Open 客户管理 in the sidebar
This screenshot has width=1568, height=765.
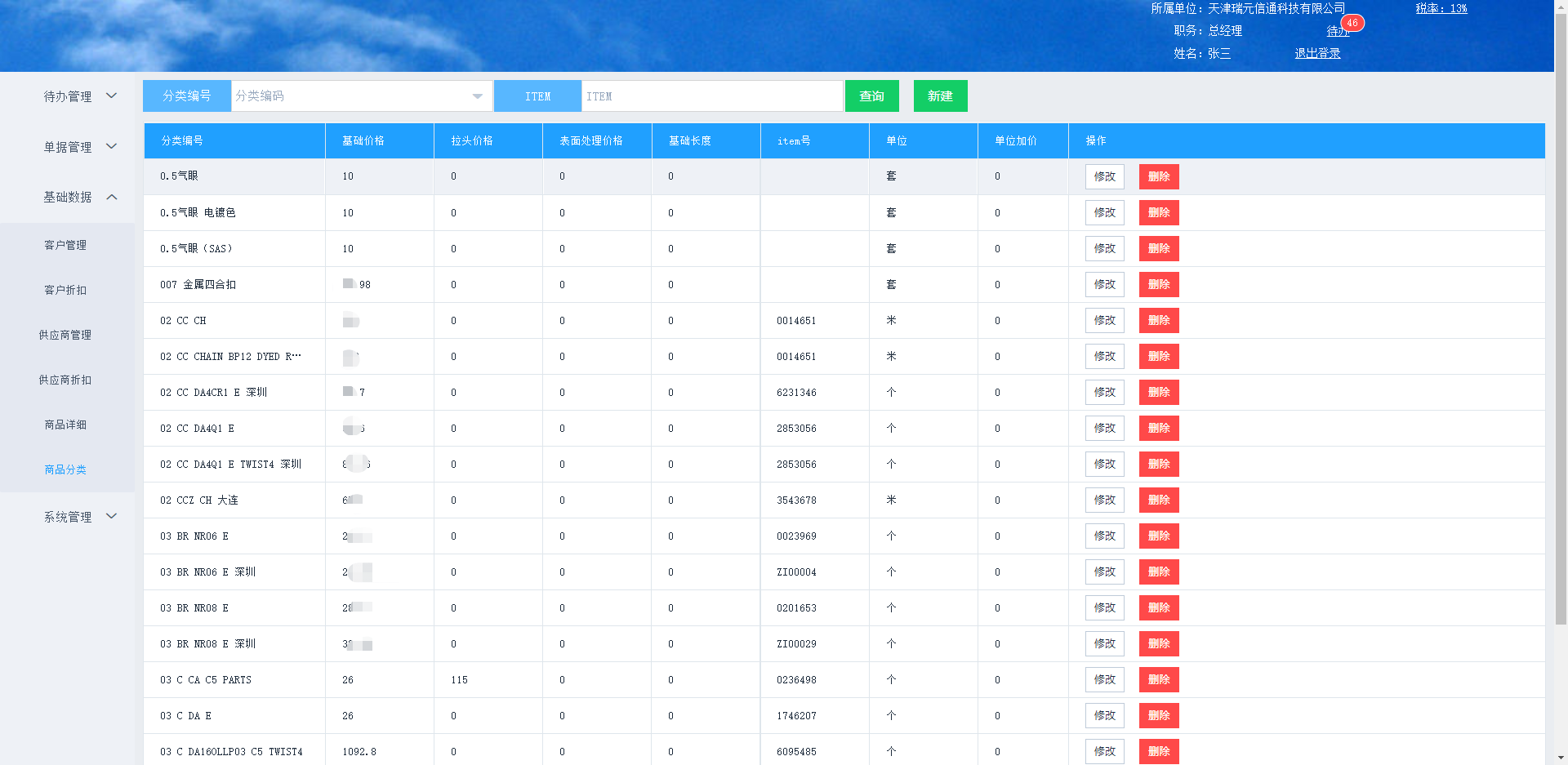[65, 245]
